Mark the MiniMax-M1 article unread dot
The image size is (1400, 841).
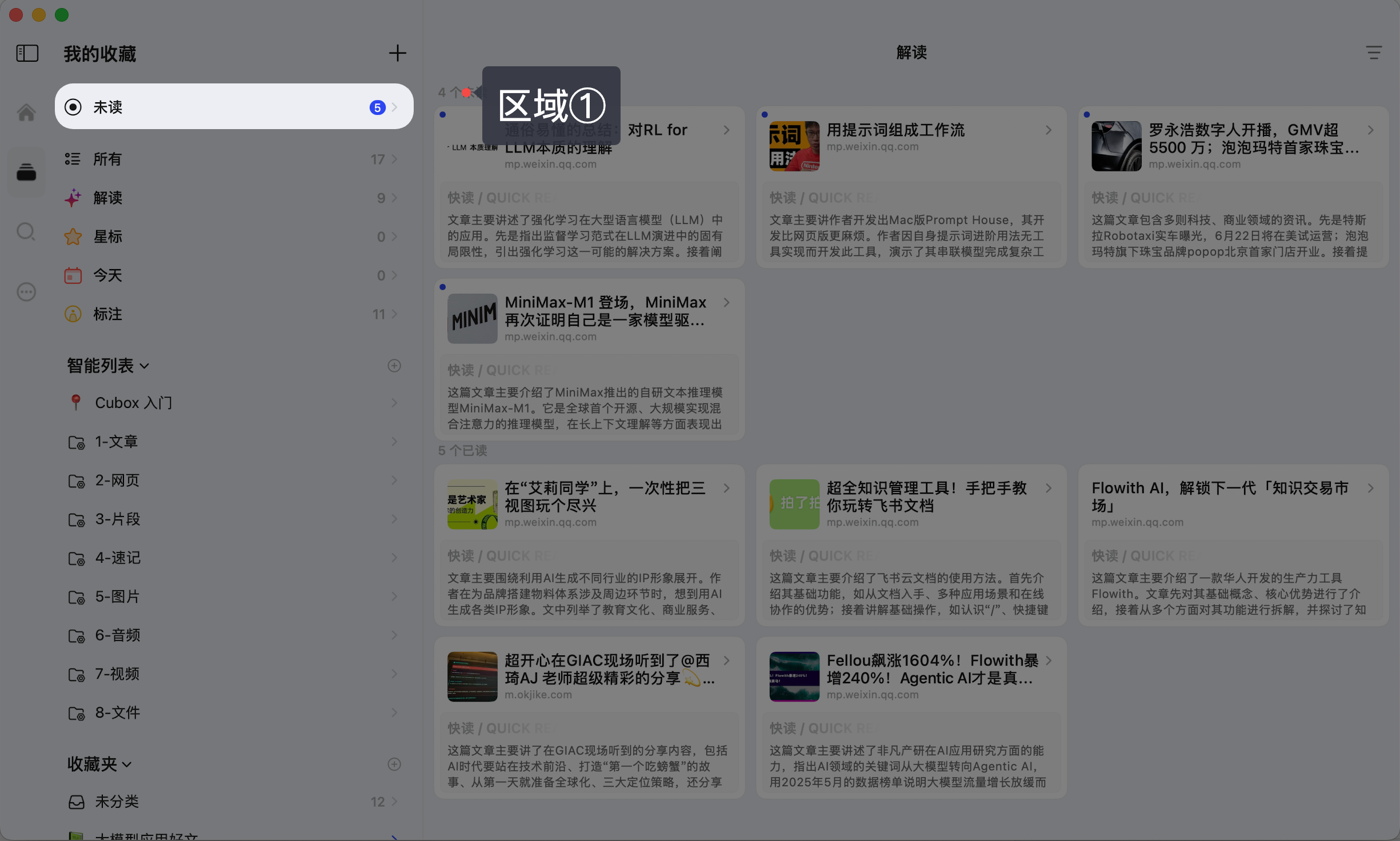click(x=444, y=287)
